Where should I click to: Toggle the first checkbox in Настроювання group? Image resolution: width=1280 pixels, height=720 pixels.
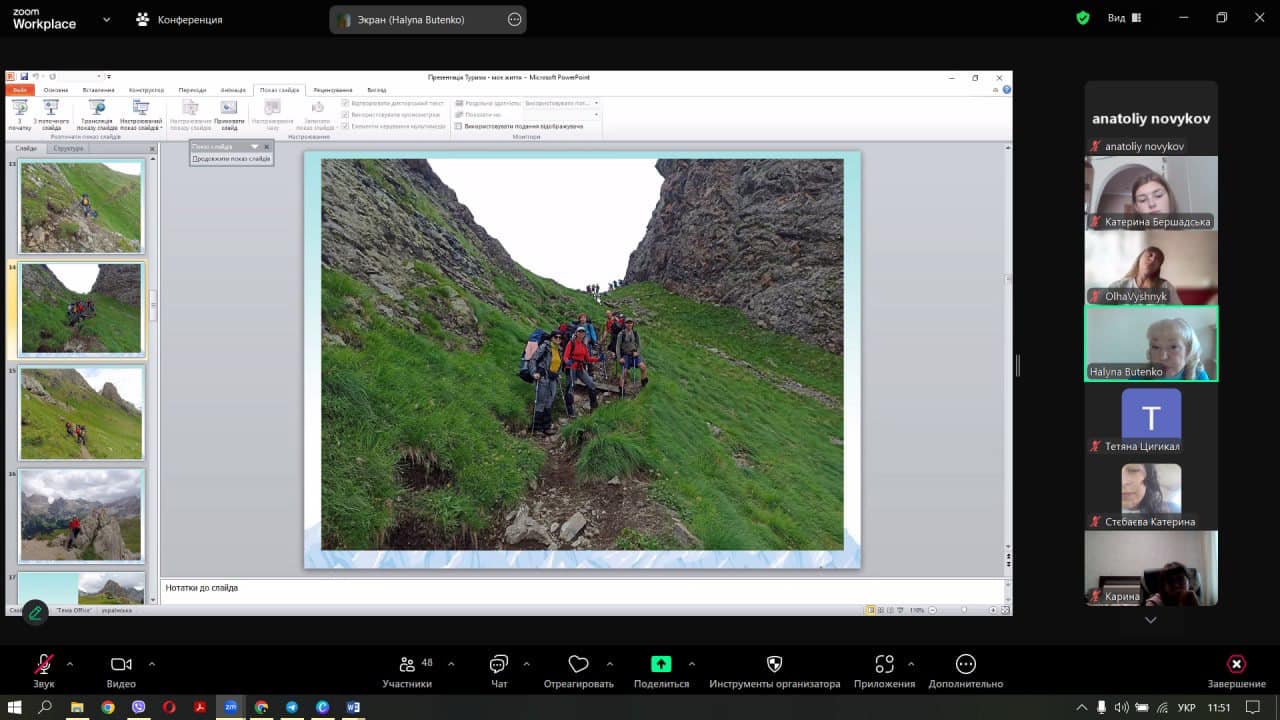[x=345, y=103]
